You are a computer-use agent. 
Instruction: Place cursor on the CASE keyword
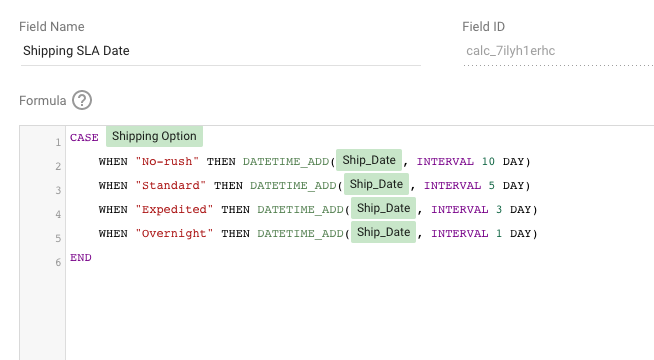coord(84,138)
